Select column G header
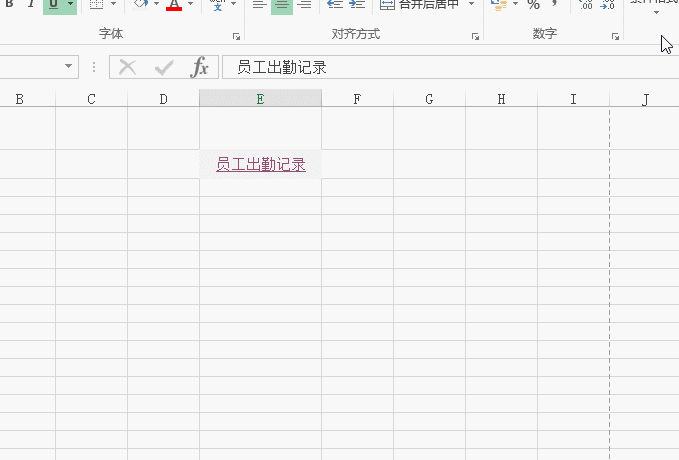This screenshot has width=679, height=460. 429,99
